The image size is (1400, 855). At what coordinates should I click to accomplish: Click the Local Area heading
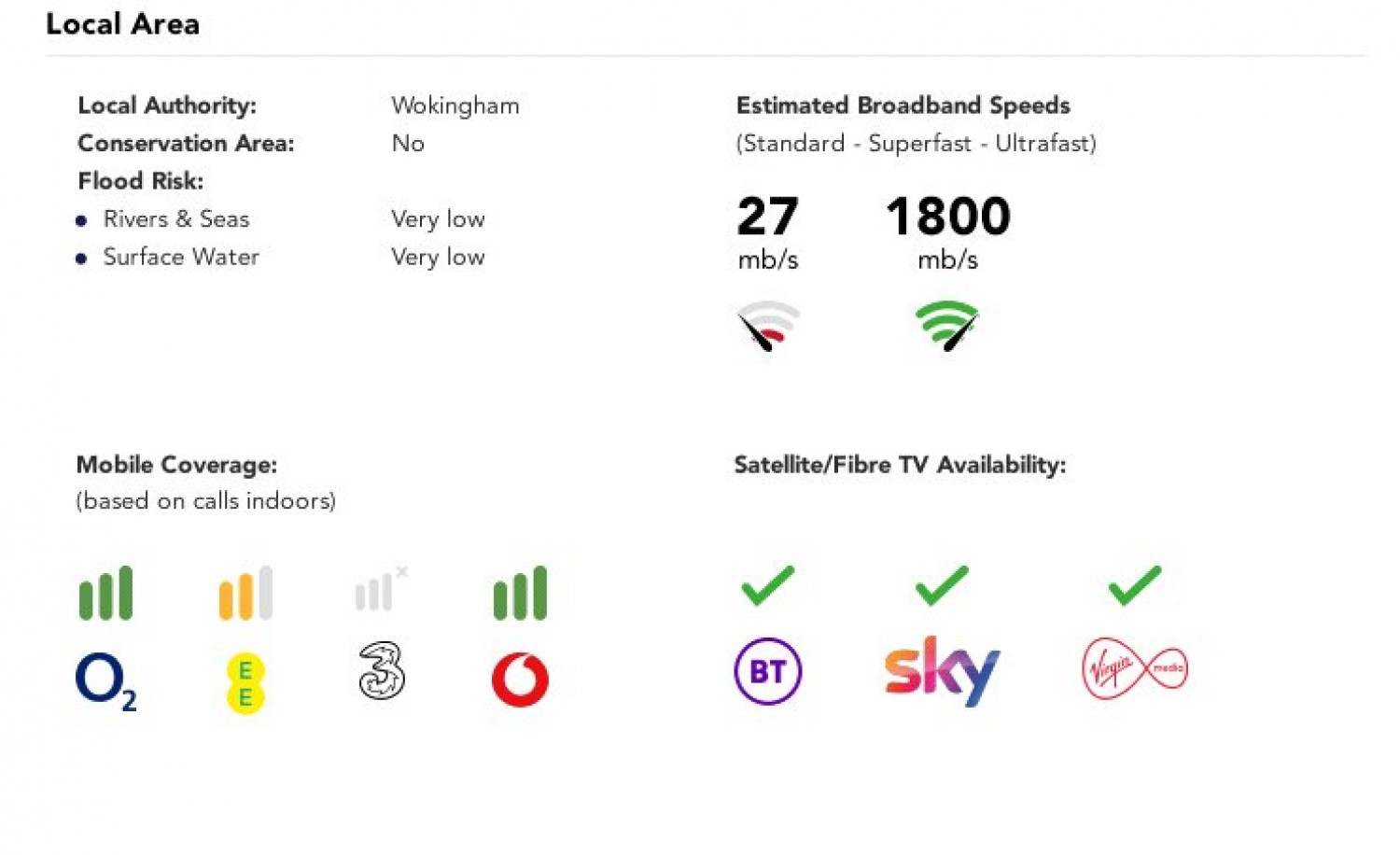point(122,24)
